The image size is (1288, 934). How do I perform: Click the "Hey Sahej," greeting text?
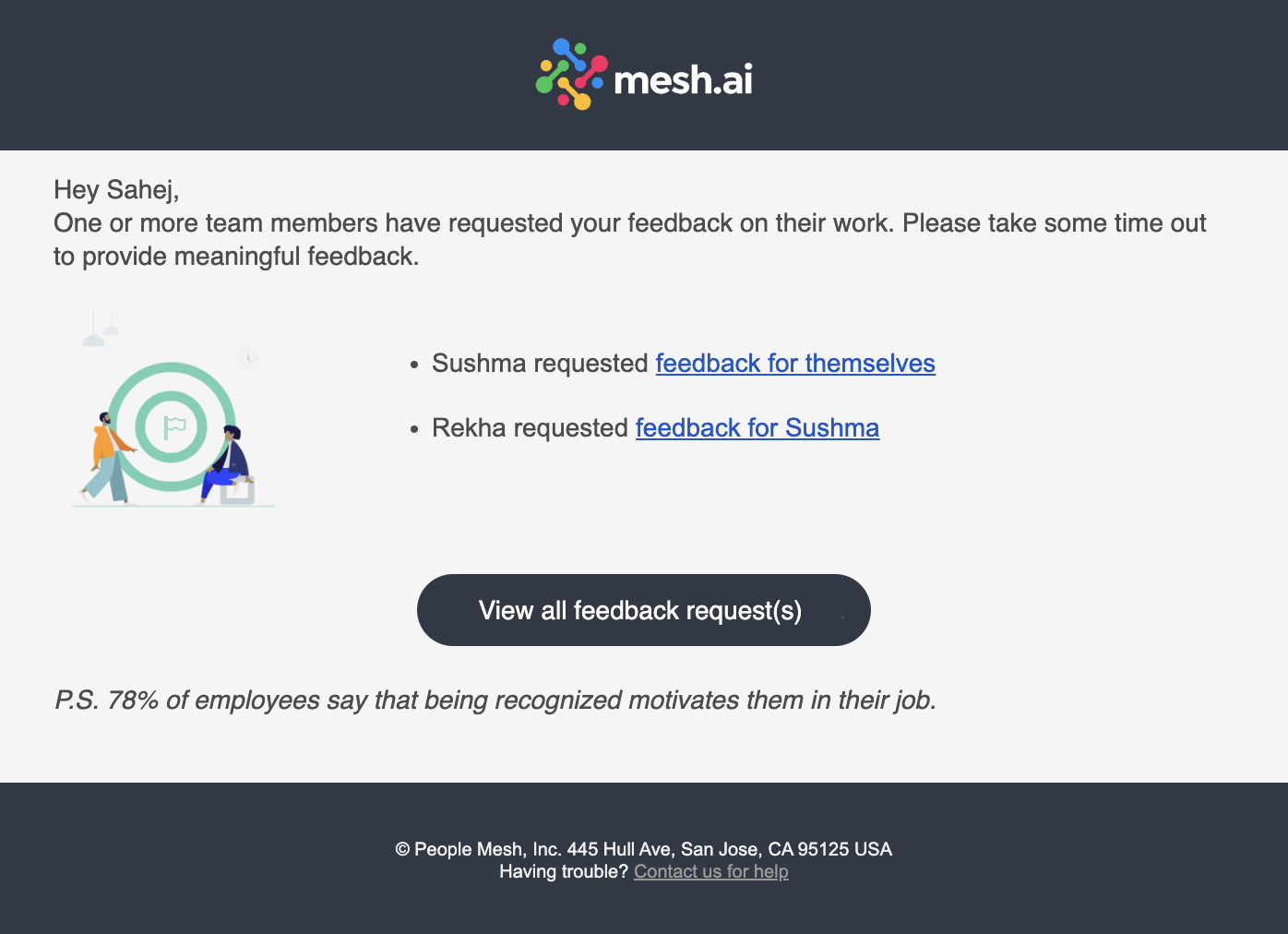coord(116,190)
